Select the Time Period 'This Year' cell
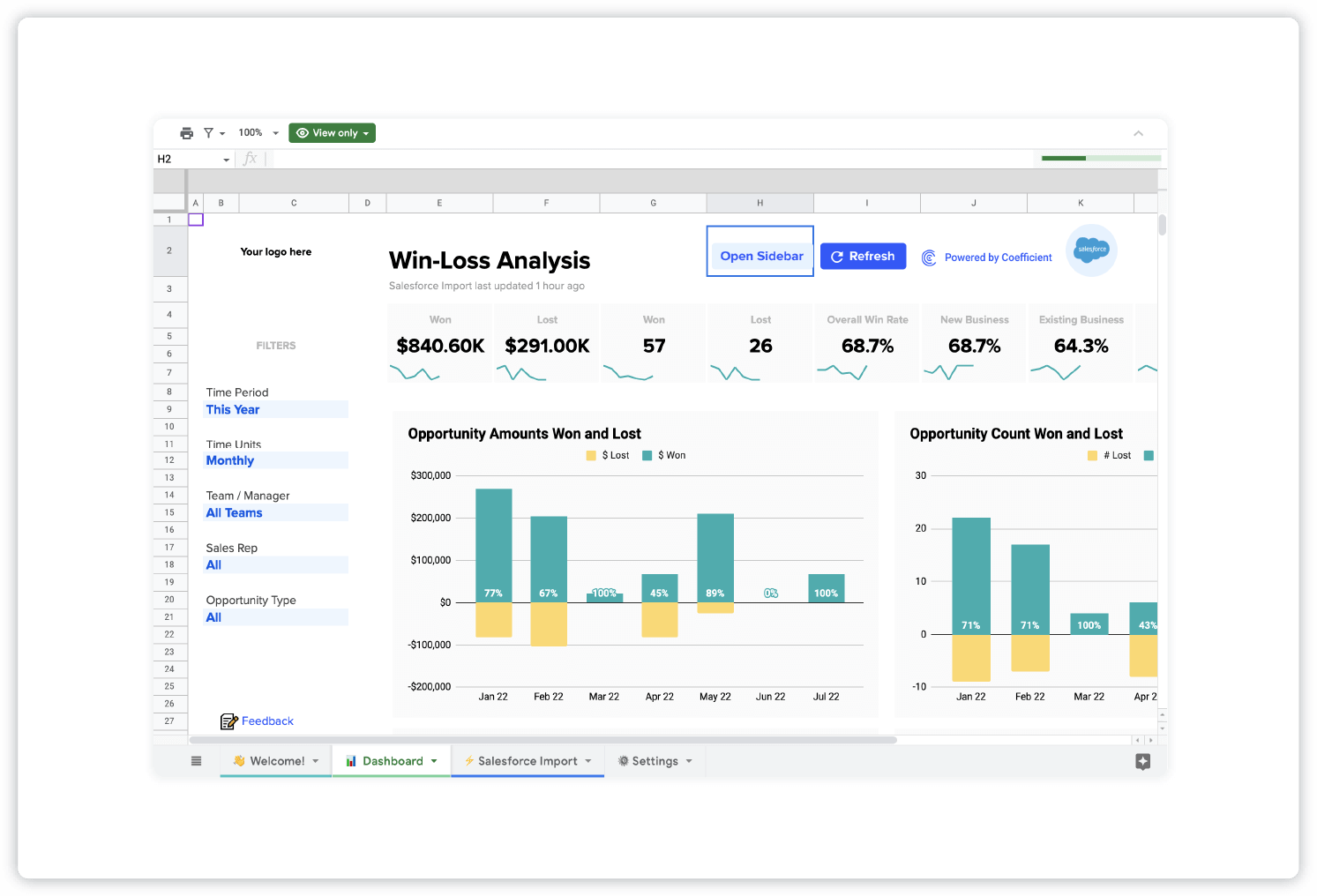Viewport: 1317px width, 896px height. (275, 409)
